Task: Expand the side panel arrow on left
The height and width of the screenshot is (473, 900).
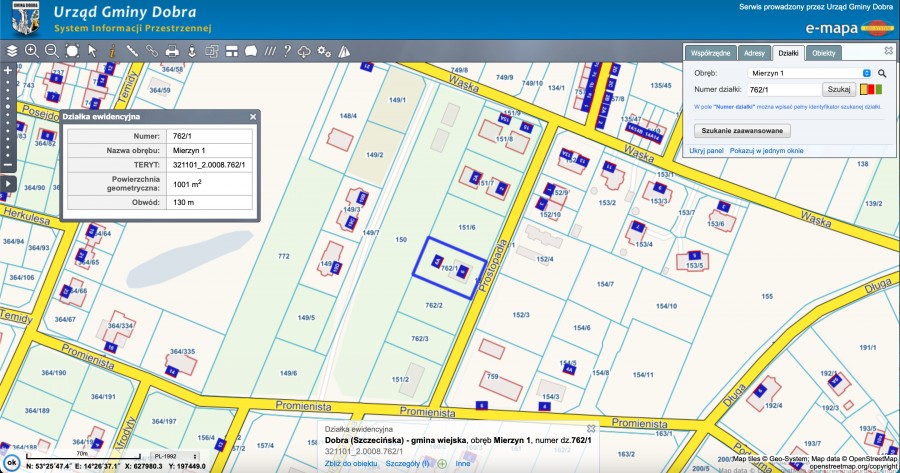Action: coord(8,182)
